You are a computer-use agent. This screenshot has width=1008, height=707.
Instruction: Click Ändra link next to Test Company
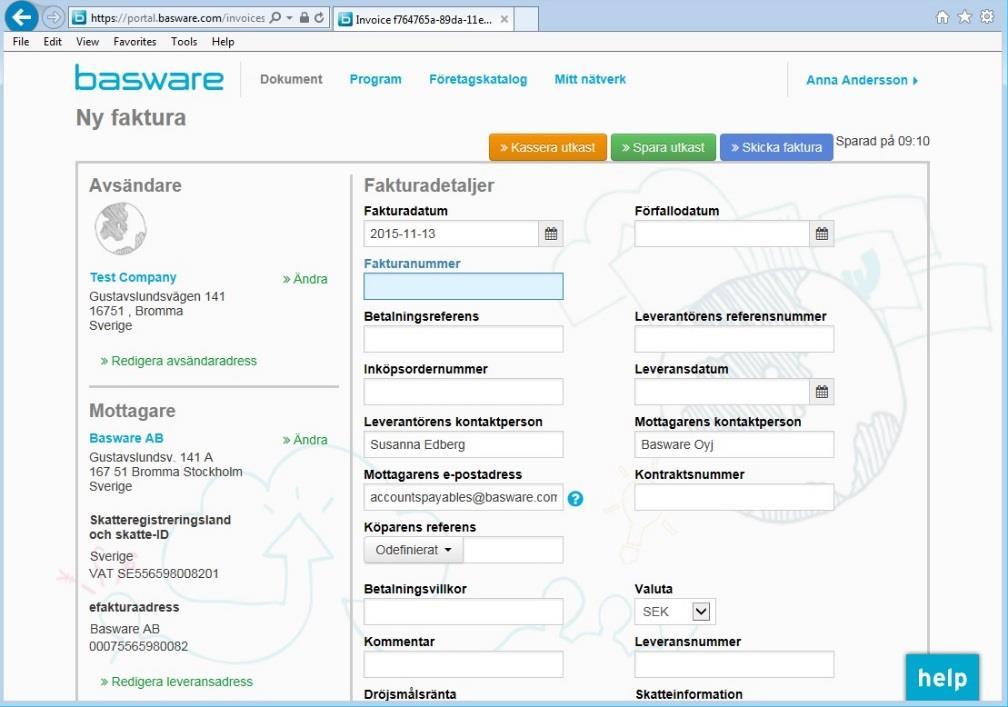305,279
